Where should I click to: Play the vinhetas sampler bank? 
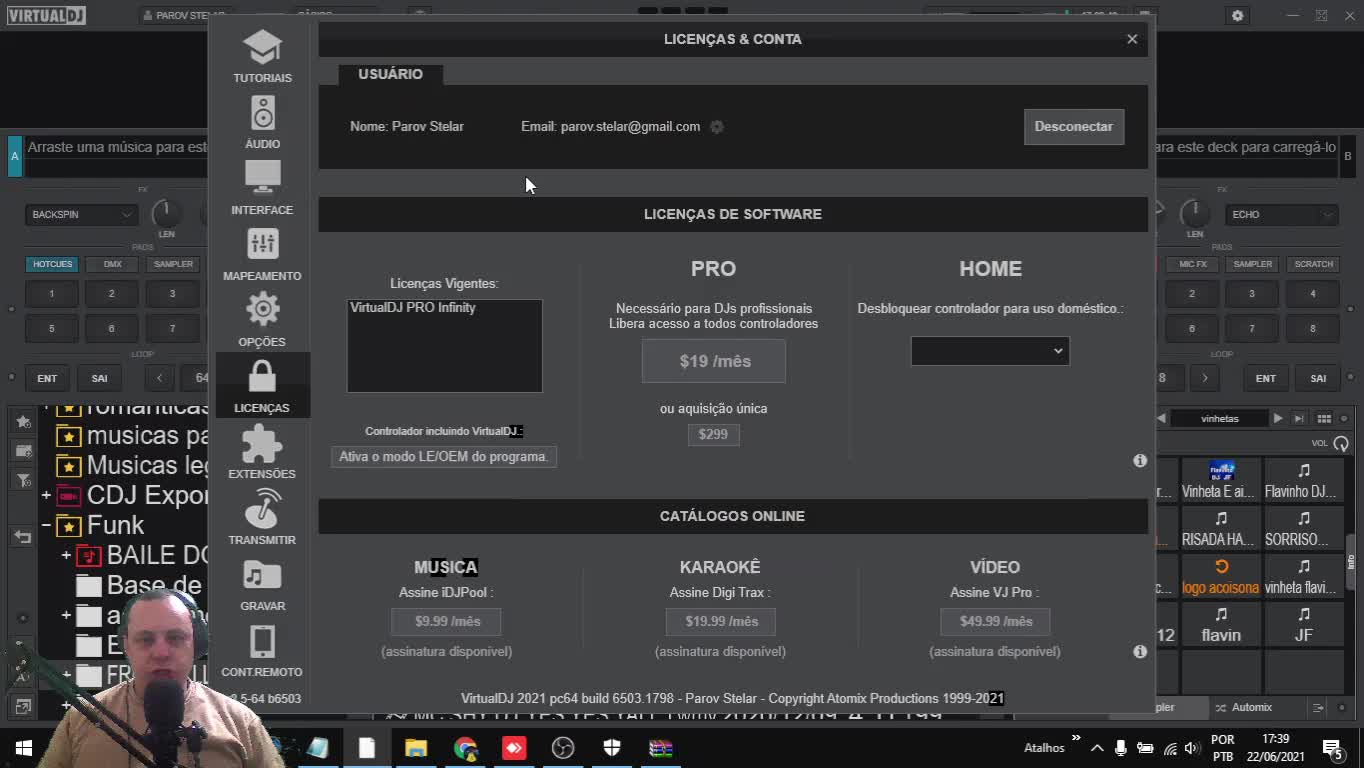[x=1278, y=418]
